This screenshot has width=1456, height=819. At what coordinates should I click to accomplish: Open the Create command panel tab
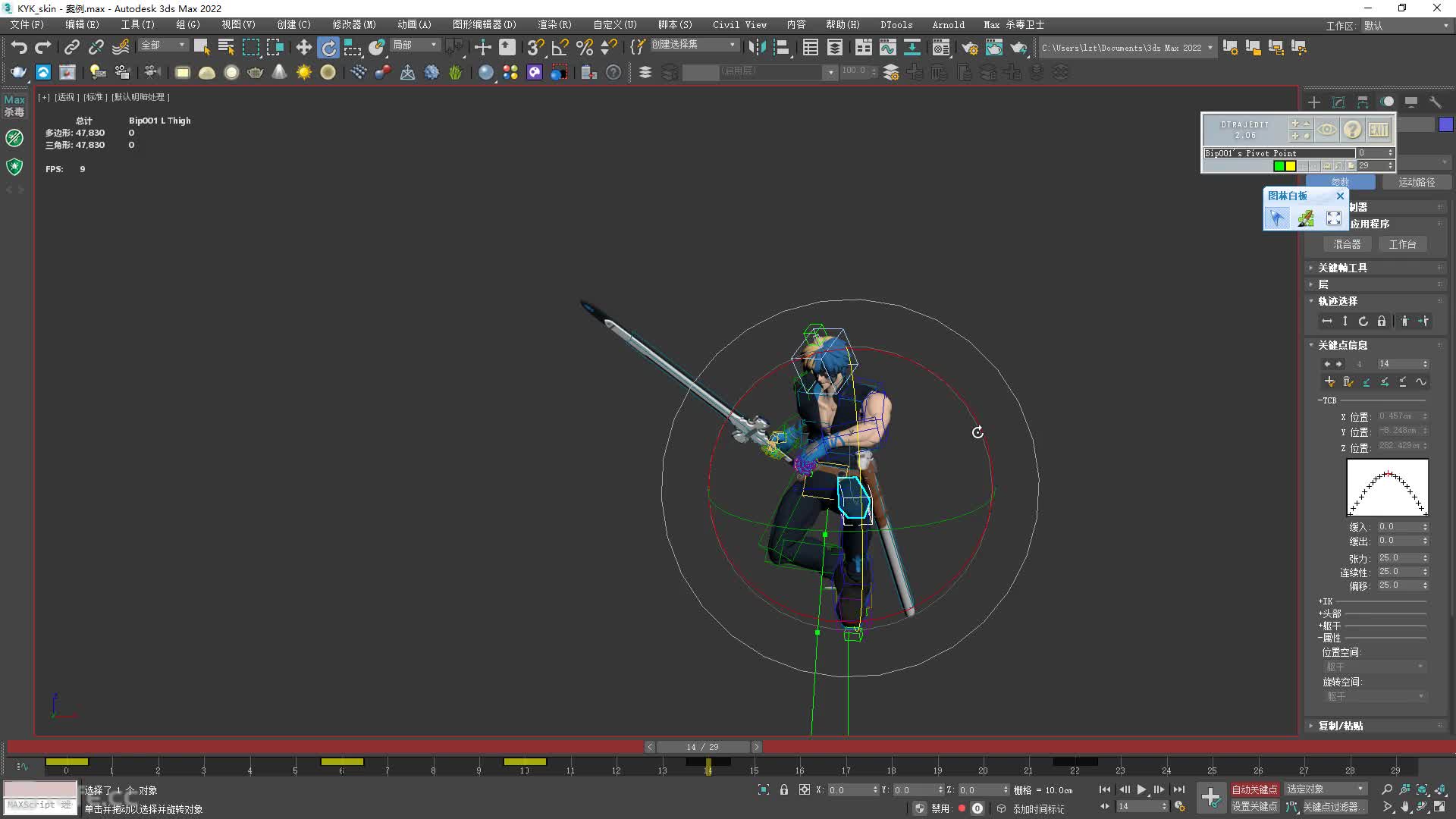(x=1314, y=102)
